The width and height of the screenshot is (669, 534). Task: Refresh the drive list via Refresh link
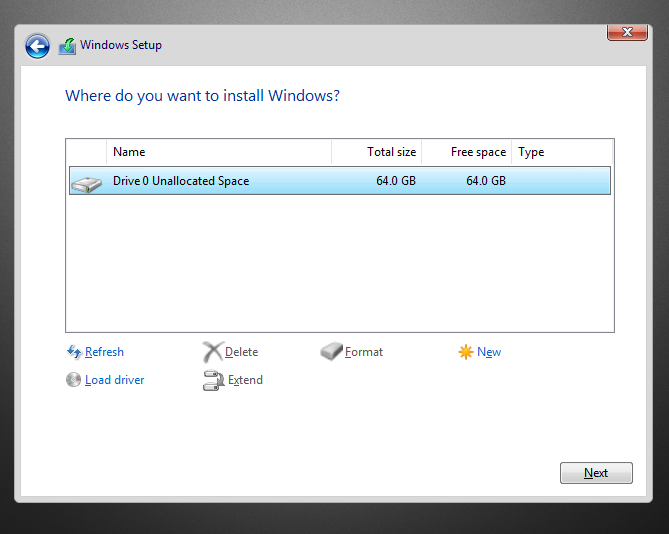point(104,352)
